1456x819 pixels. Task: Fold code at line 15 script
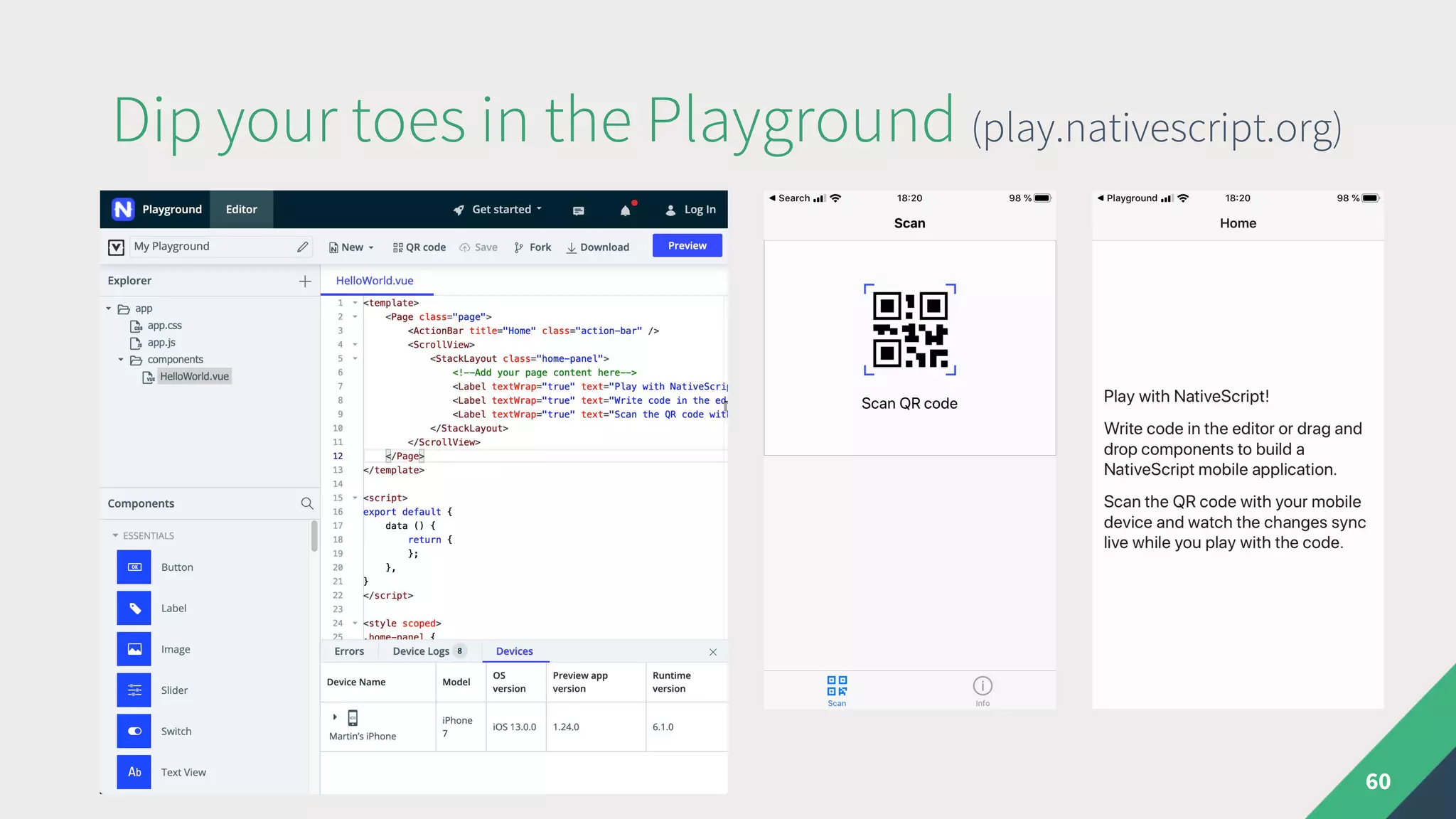click(x=355, y=498)
